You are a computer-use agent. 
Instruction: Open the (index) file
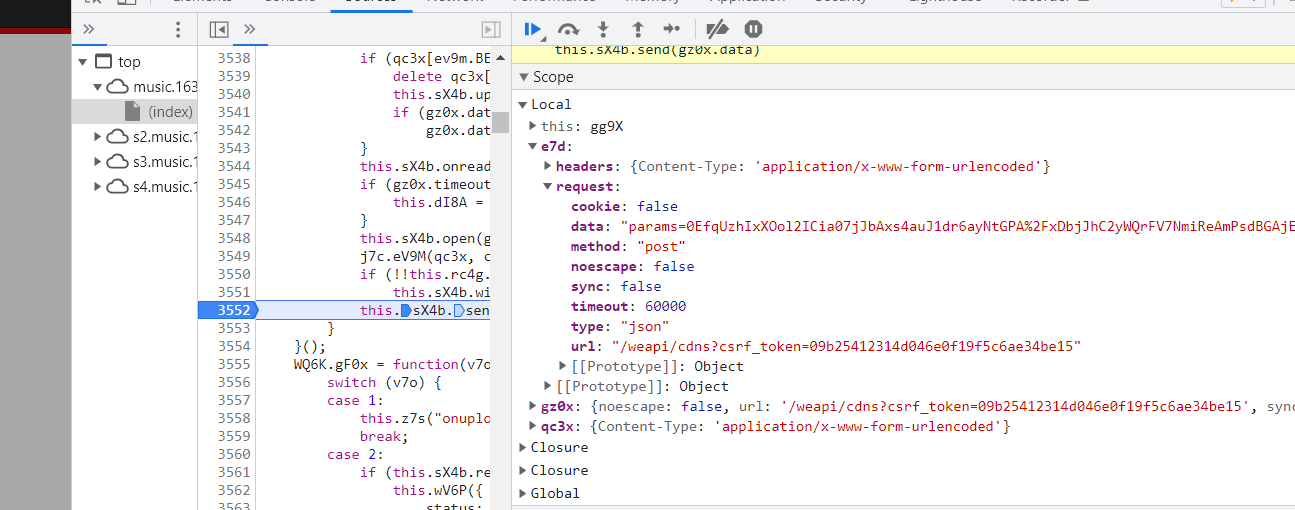[x=170, y=112]
